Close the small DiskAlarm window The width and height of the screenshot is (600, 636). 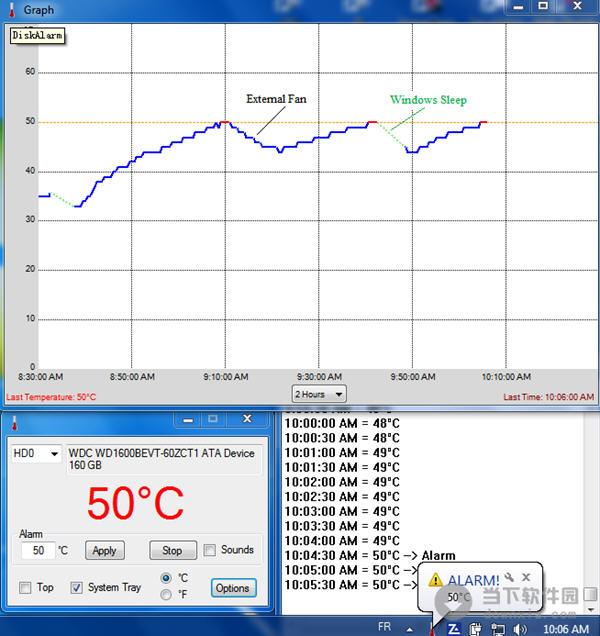tap(247, 419)
